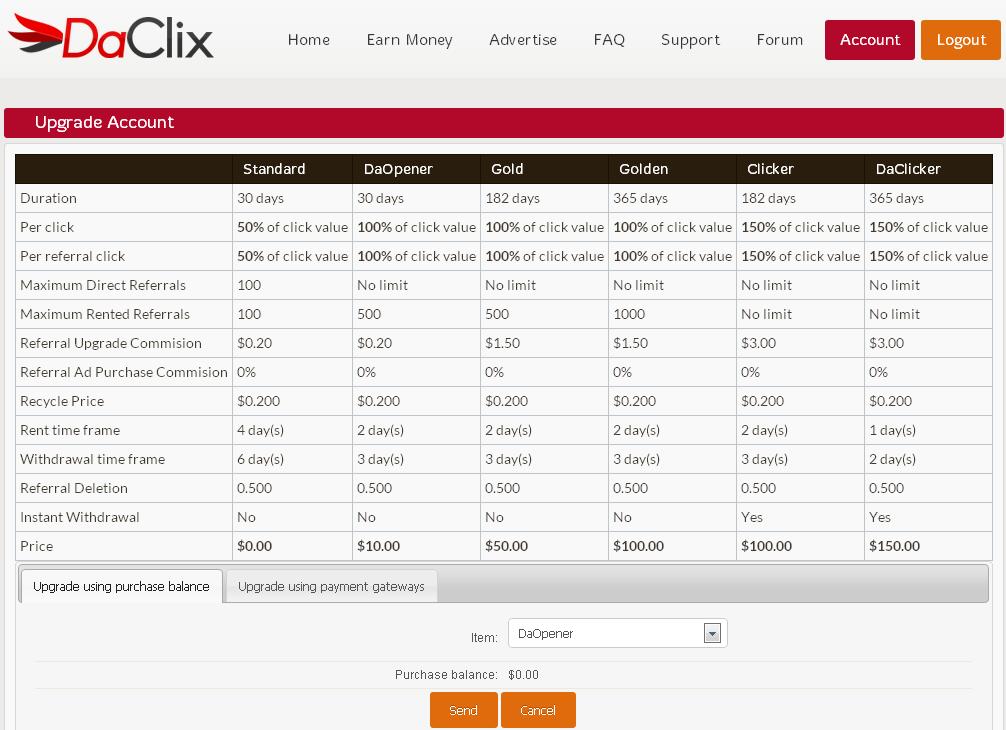Open the Advertise menu item
The width and height of the screenshot is (1006, 730).
[523, 40]
